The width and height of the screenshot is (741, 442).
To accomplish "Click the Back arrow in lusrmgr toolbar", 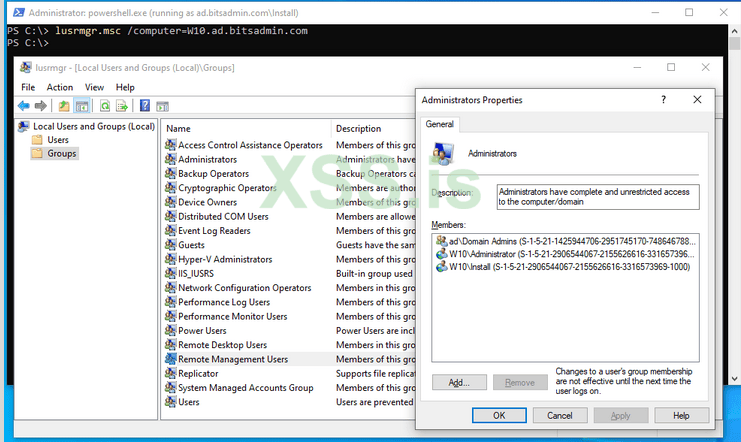I will pos(24,106).
